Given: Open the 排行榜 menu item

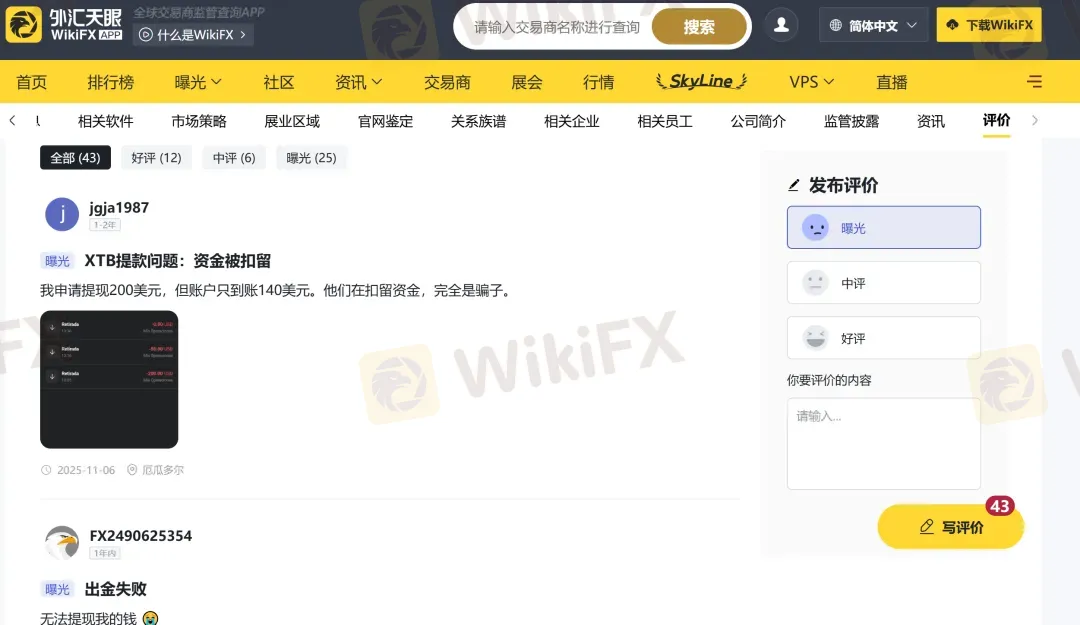Looking at the screenshot, I should pos(110,81).
